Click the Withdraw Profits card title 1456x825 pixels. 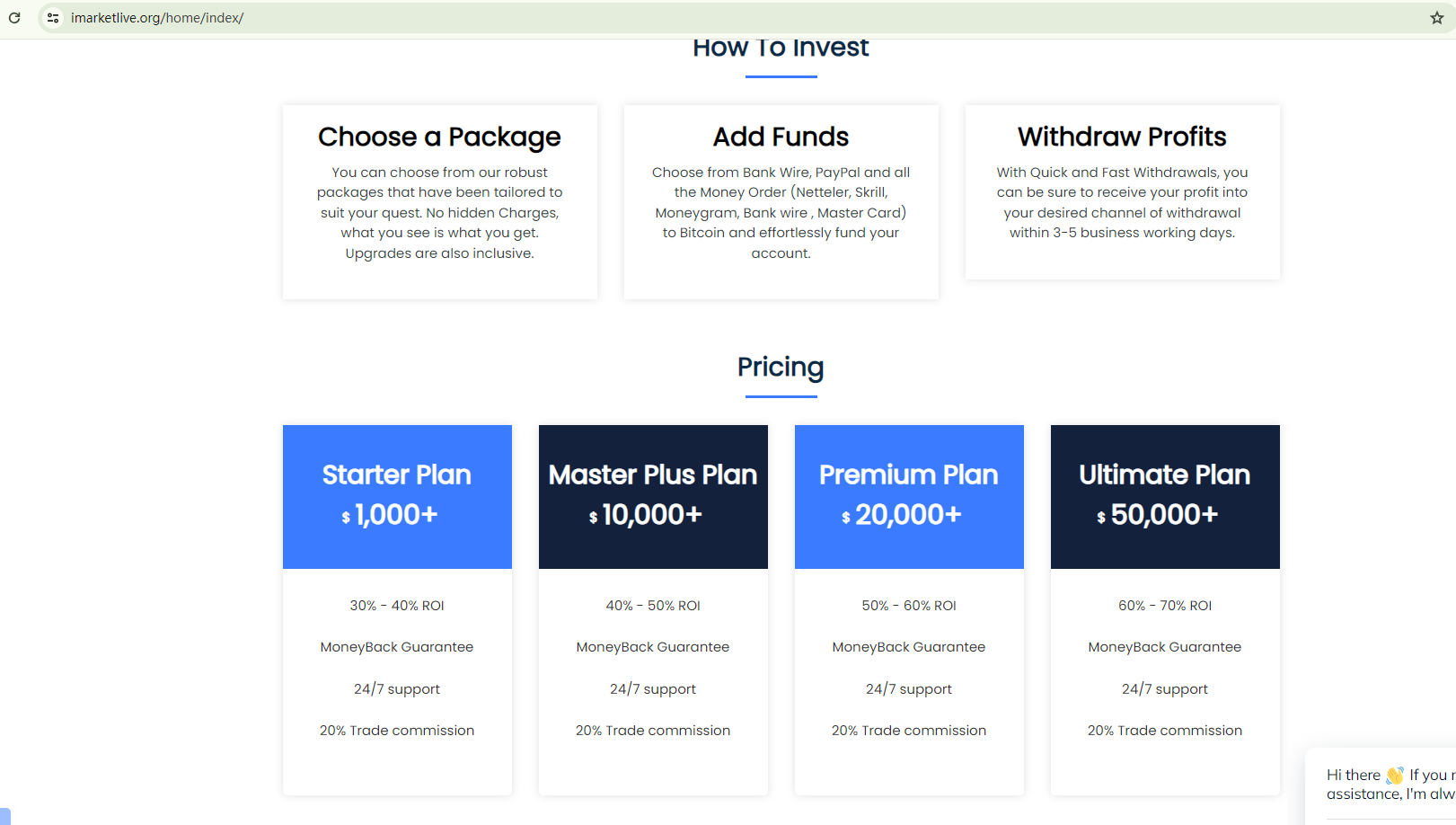pyautogui.click(x=1122, y=137)
